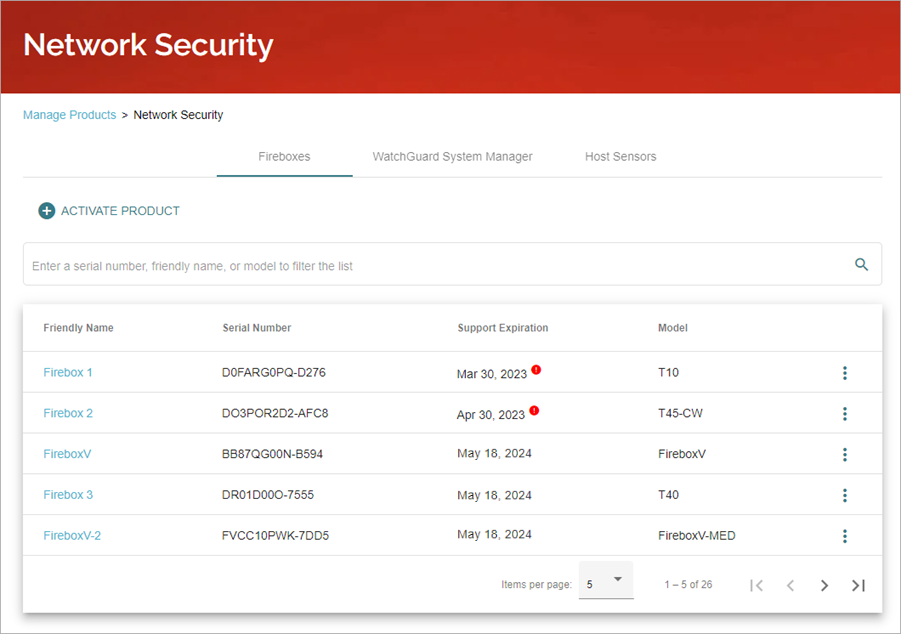Click the Activate Product plus icon
This screenshot has width=901, height=634.
46,211
